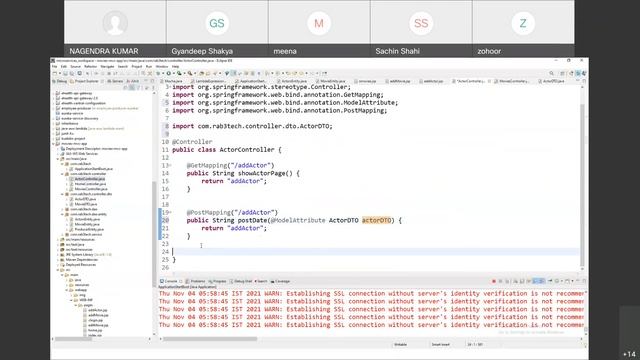Screen dimensions: 640x360
Task: Collapse the showActorPage method fold at line 13
Action: pyautogui.click(x=170, y=165)
